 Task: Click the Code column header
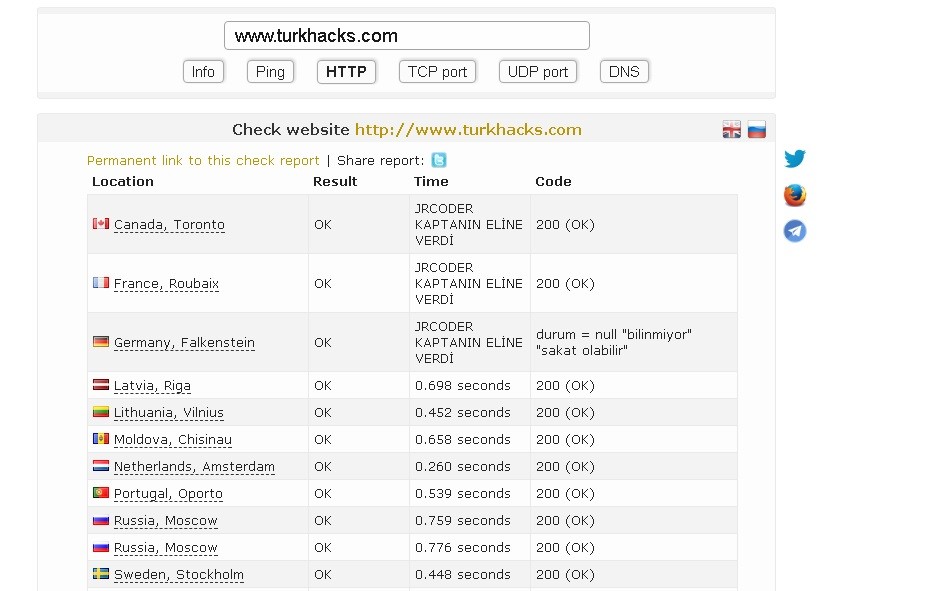point(553,182)
